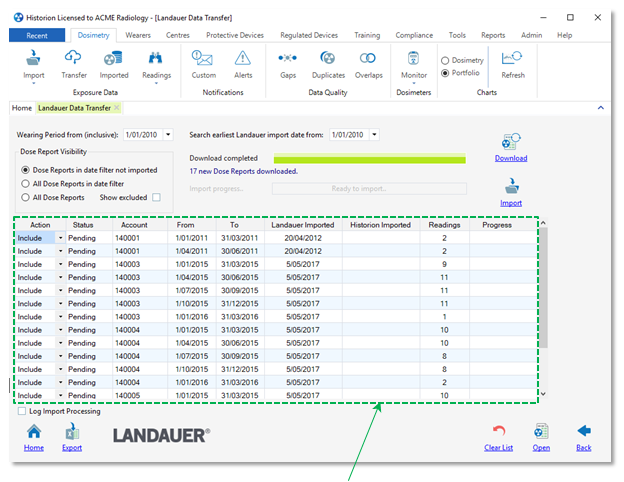
Task: Switch to the Recent tab
Action: coord(37,35)
